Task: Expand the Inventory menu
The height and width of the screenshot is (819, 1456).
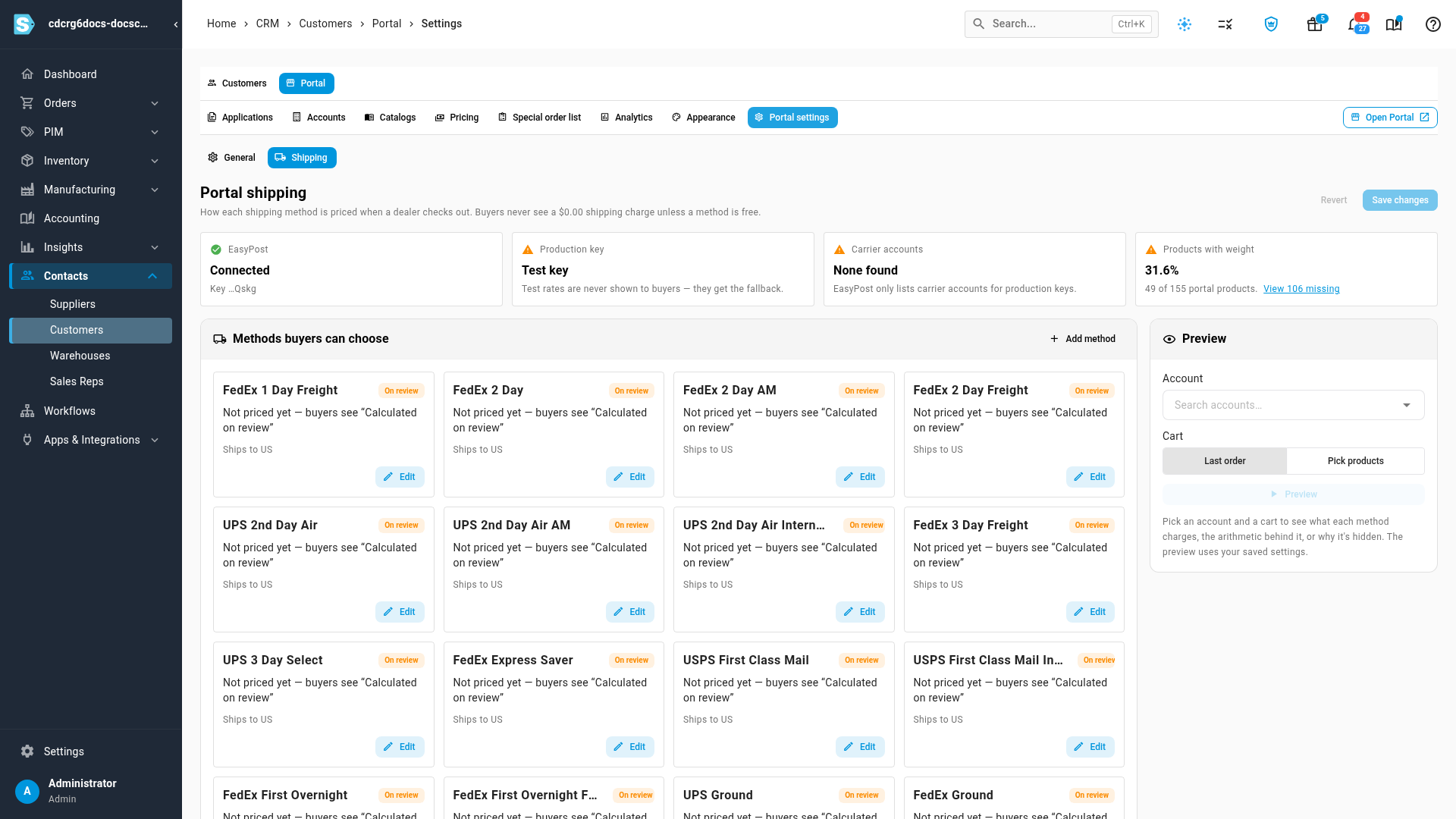Action: coord(155,161)
